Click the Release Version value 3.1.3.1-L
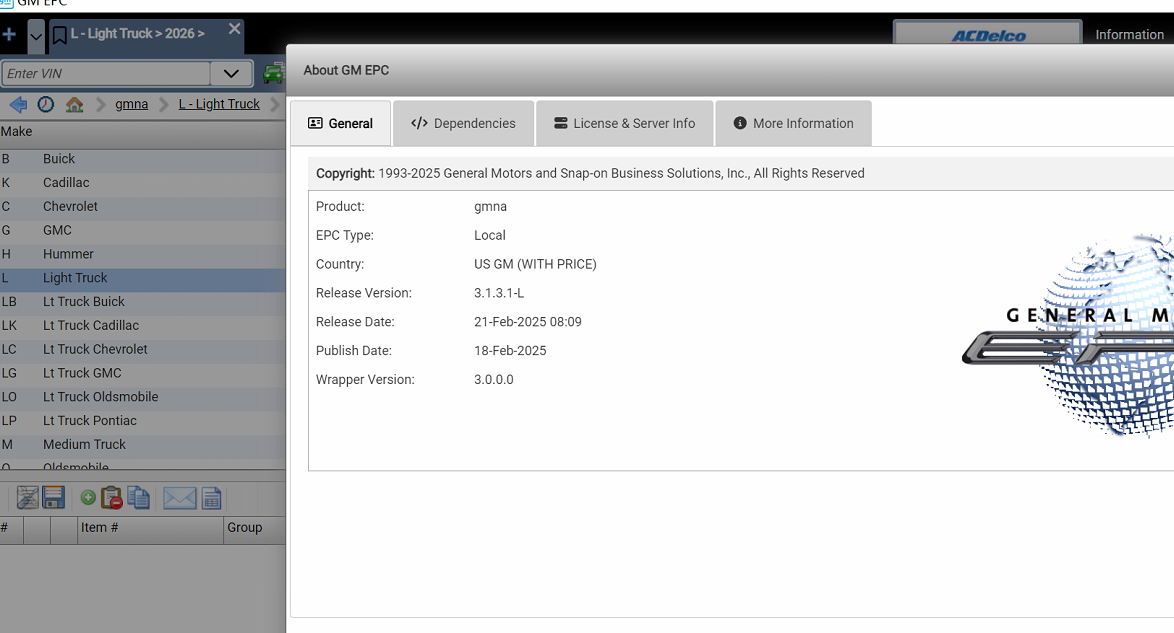 coord(499,293)
